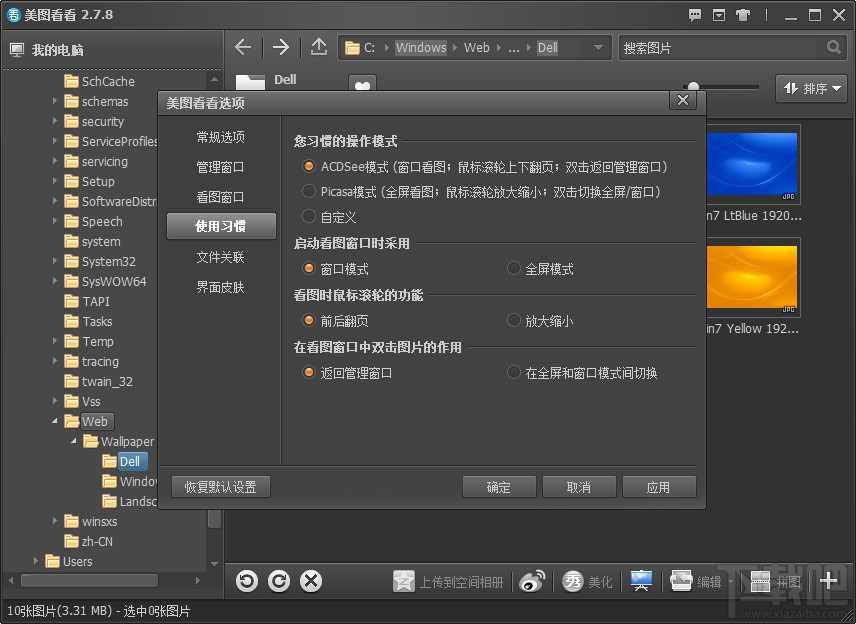Switch to 文件关联 options tab
This screenshot has height=624, width=856.
(x=220, y=257)
